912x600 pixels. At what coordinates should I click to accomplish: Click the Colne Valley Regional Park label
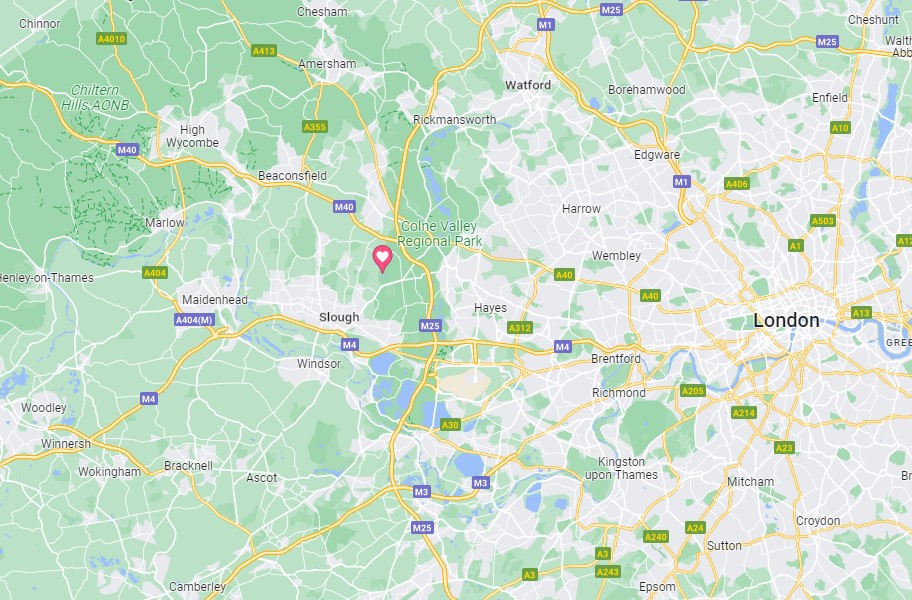(440, 233)
